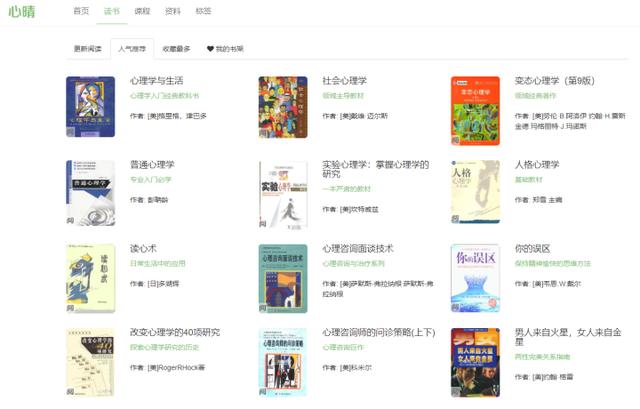Click the green tagline under 普通心理学
This screenshot has width=640, height=409.
point(151,180)
